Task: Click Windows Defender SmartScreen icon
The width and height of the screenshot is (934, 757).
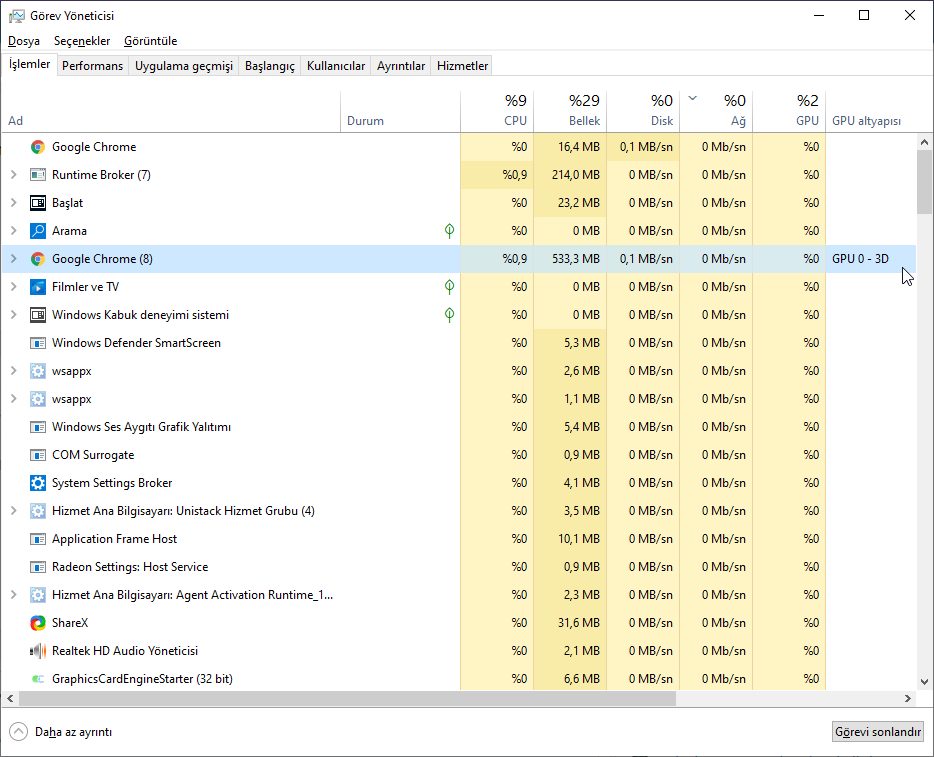Action: (x=38, y=343)
